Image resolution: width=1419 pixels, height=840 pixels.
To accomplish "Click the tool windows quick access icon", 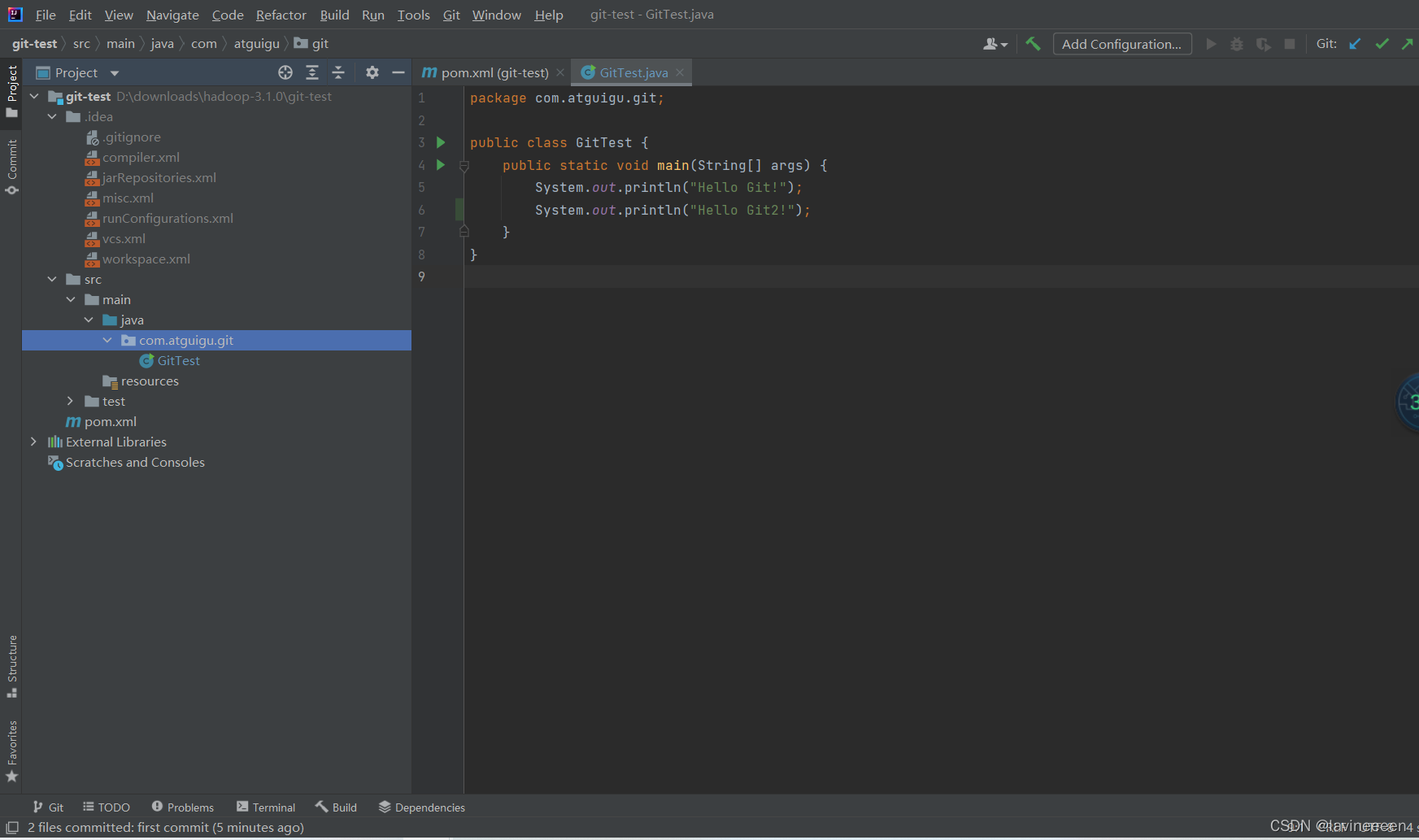I will pyautogui.click(x=11, y=827).
